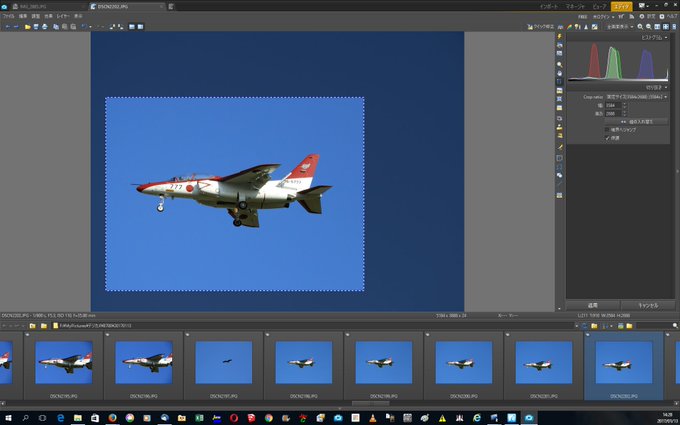Open the Crop ratio dropdown

point(637,97)
